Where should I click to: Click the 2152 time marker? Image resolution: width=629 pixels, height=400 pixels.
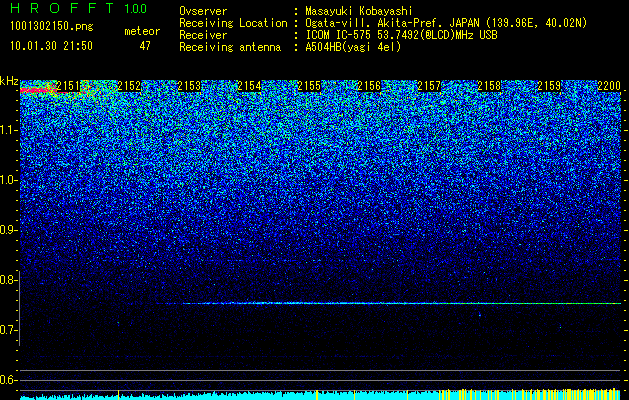tap(129, 86)
